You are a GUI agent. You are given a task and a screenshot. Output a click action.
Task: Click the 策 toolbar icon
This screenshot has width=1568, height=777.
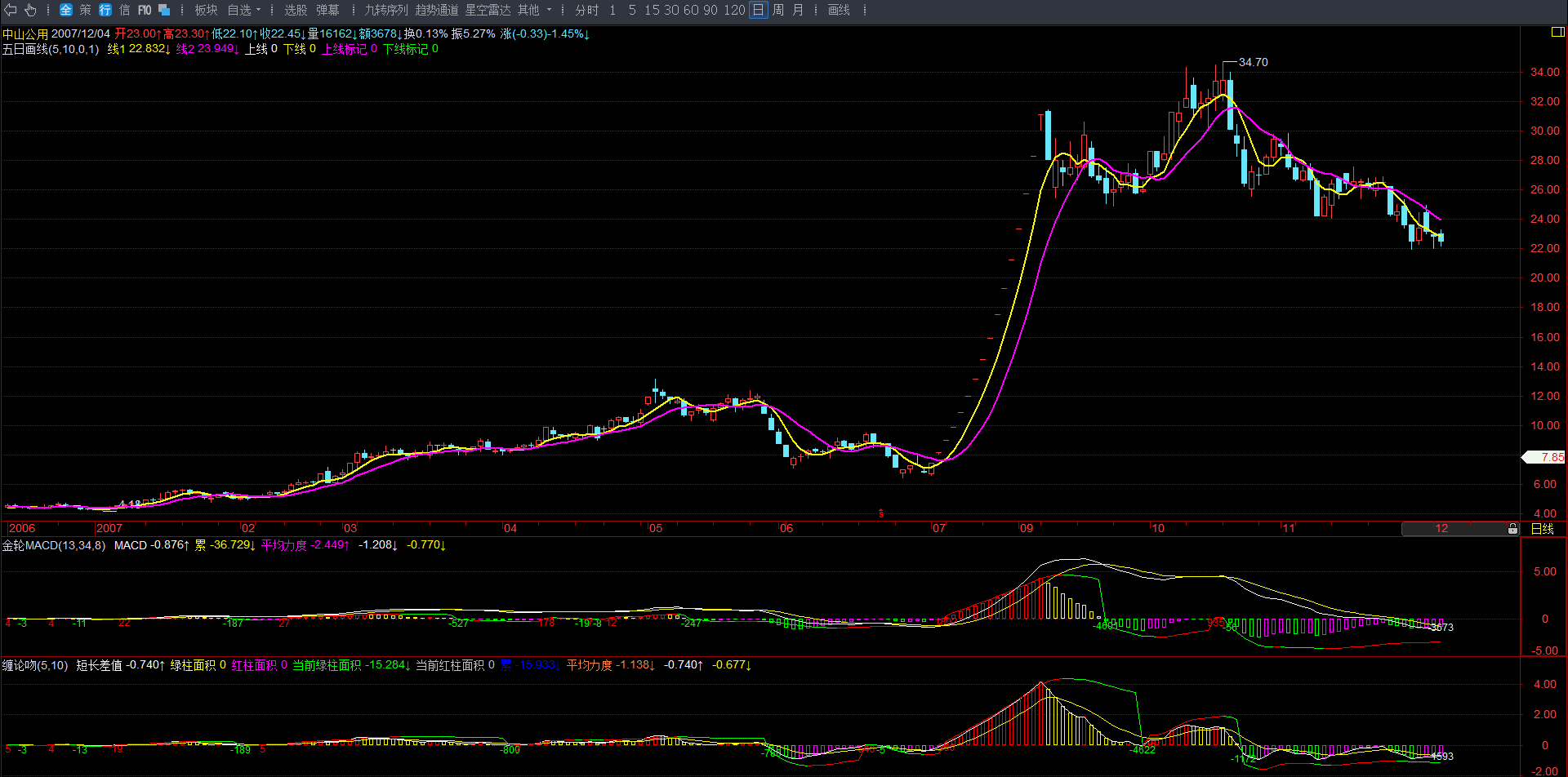click(x=86, y=10)
